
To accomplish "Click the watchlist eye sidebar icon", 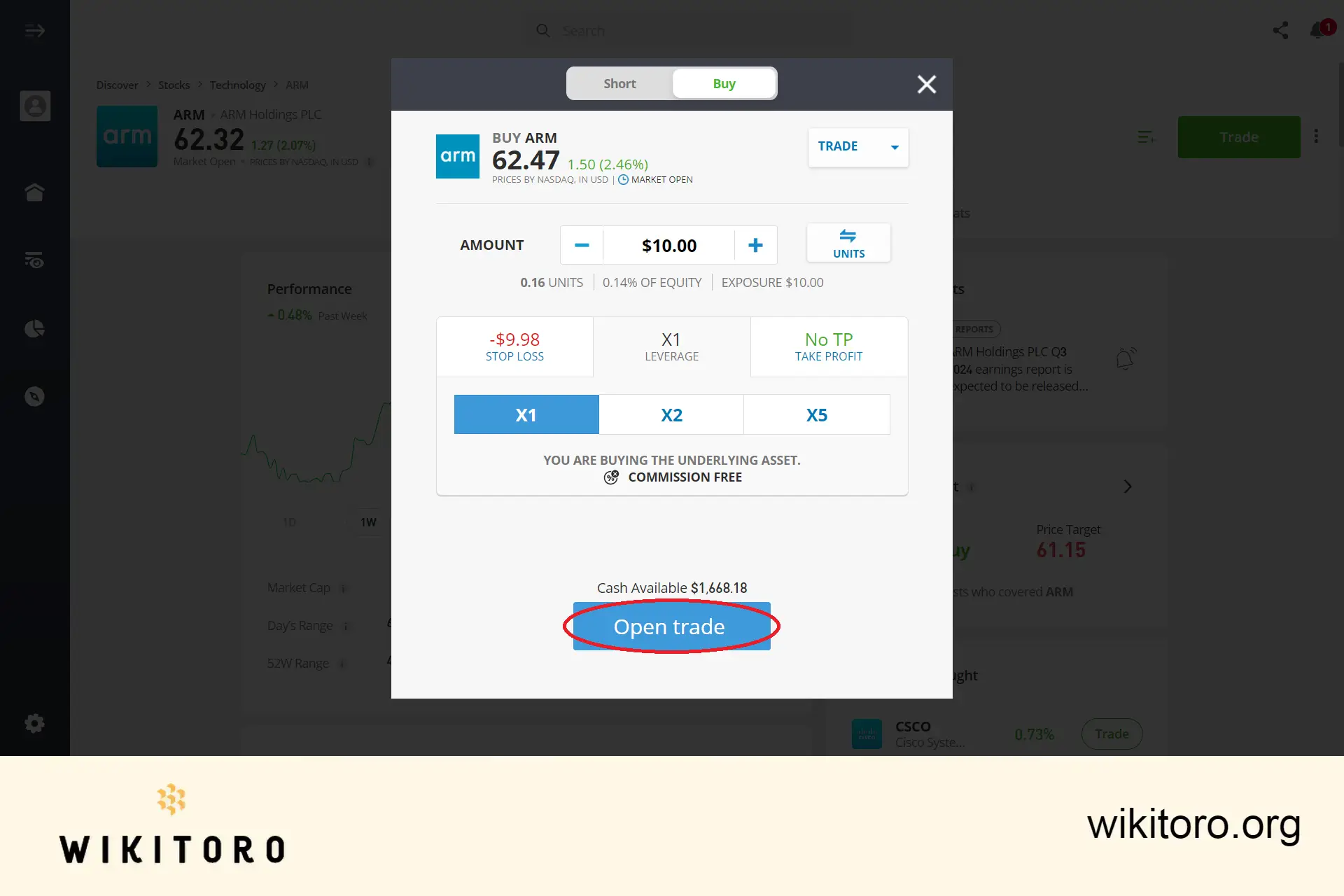I will [x=34, y=260].
